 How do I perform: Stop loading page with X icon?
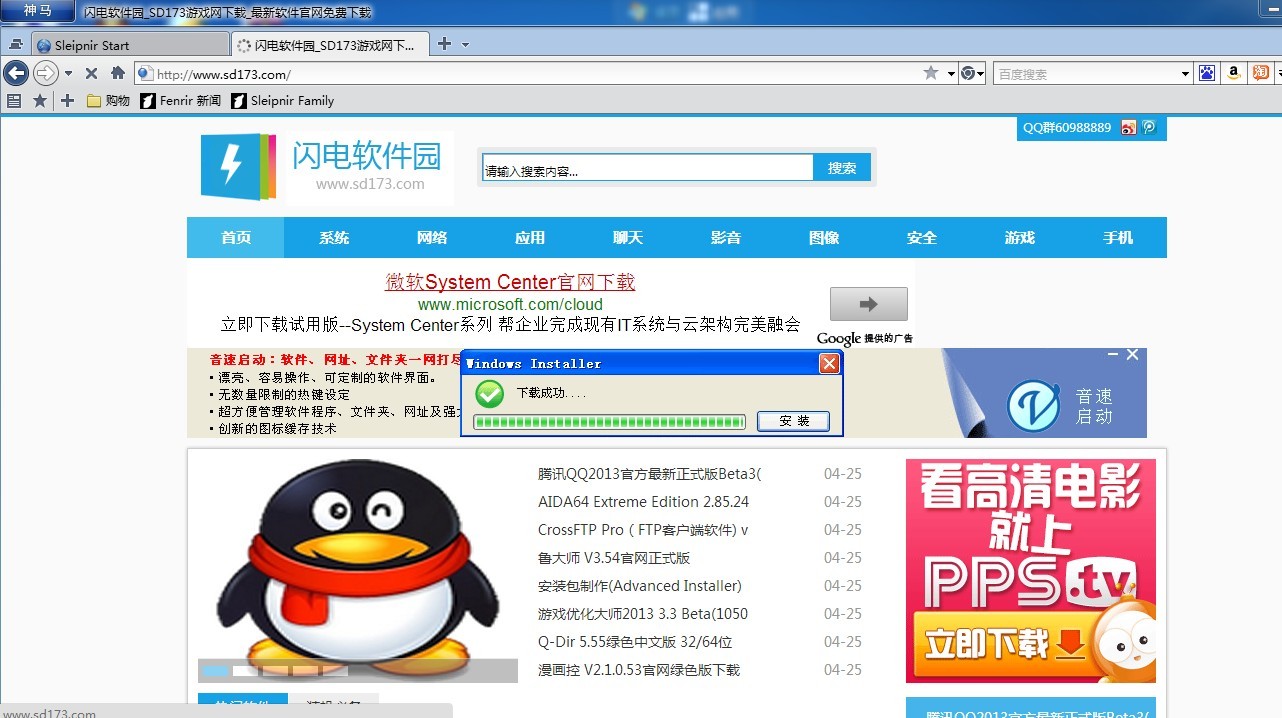tap(91, 73)
